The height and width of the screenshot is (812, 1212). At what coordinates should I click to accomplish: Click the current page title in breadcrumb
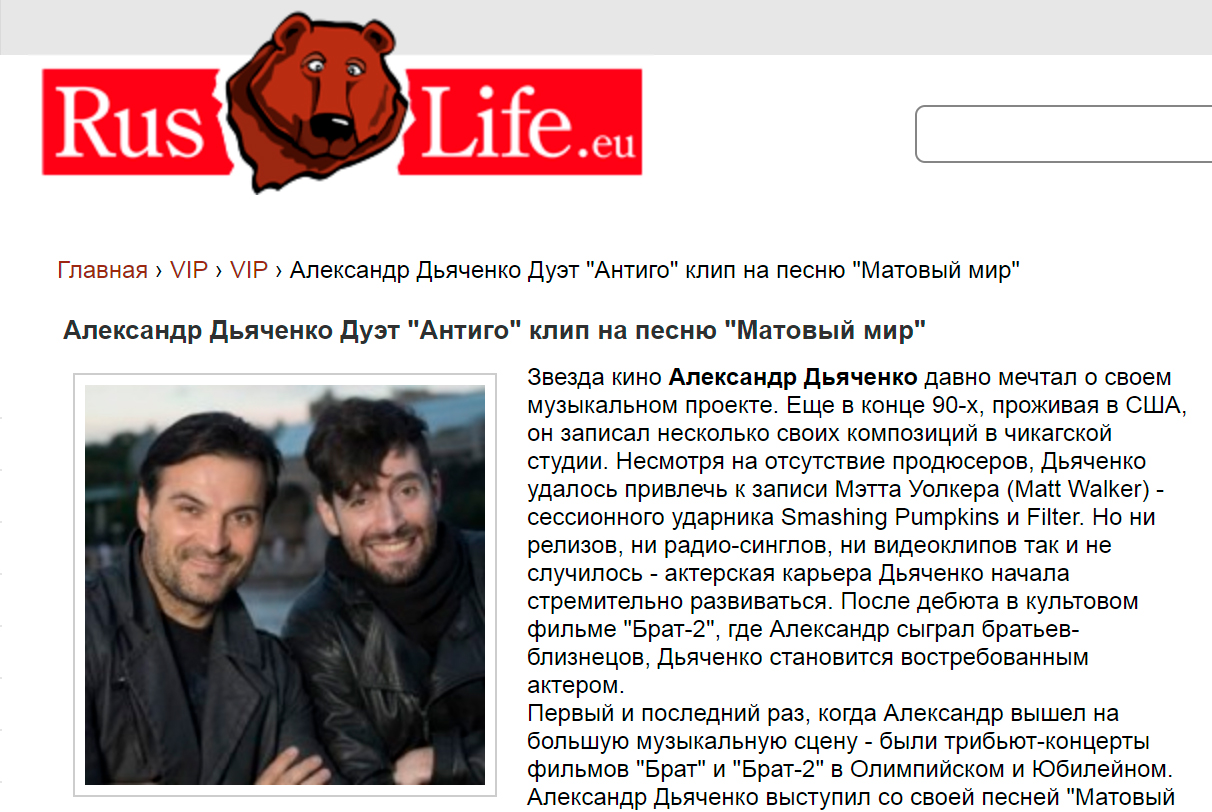tap(655, 270)
